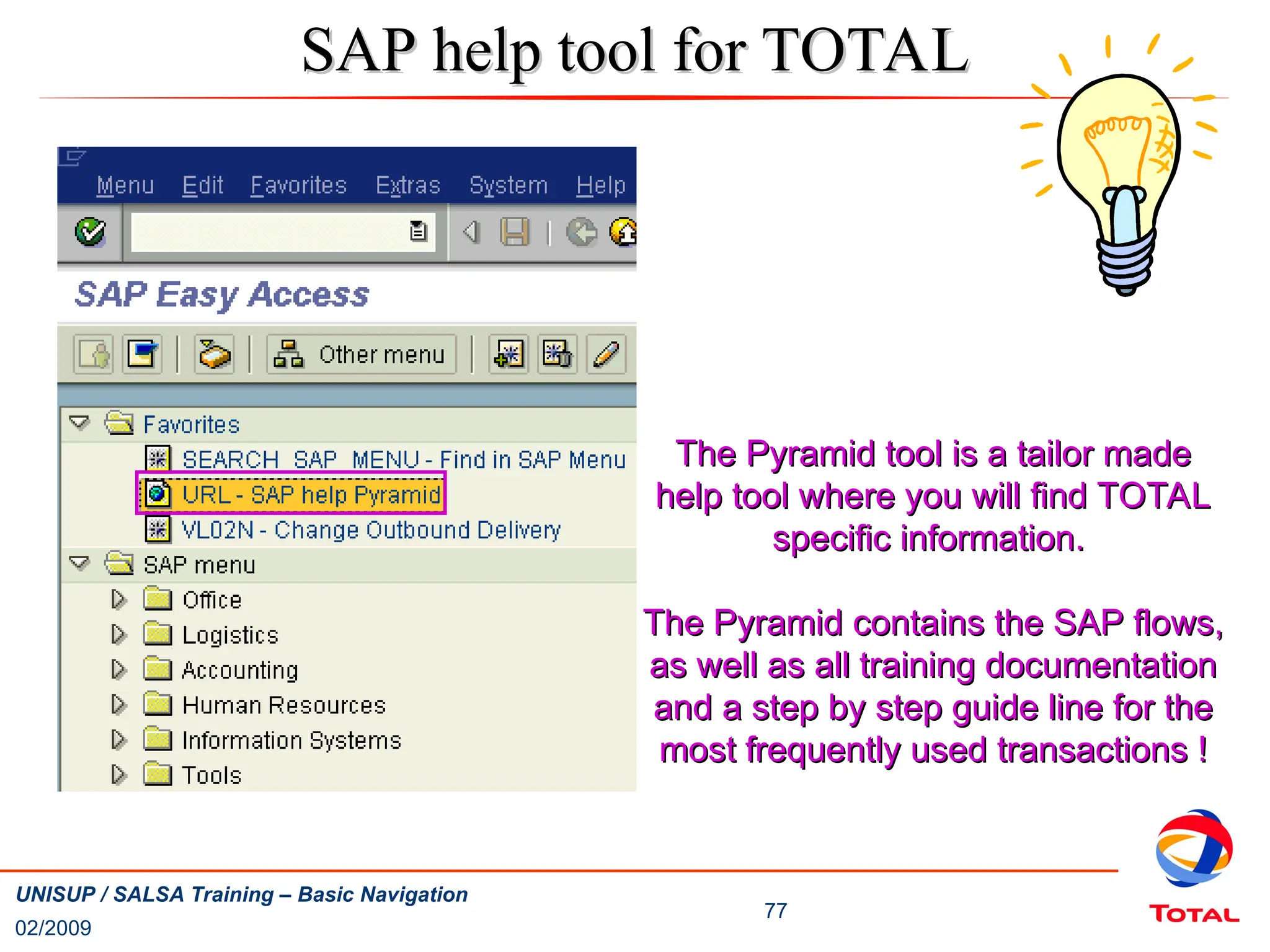
Task: Select the Human Resources tree item
Action: coord(284,705)
